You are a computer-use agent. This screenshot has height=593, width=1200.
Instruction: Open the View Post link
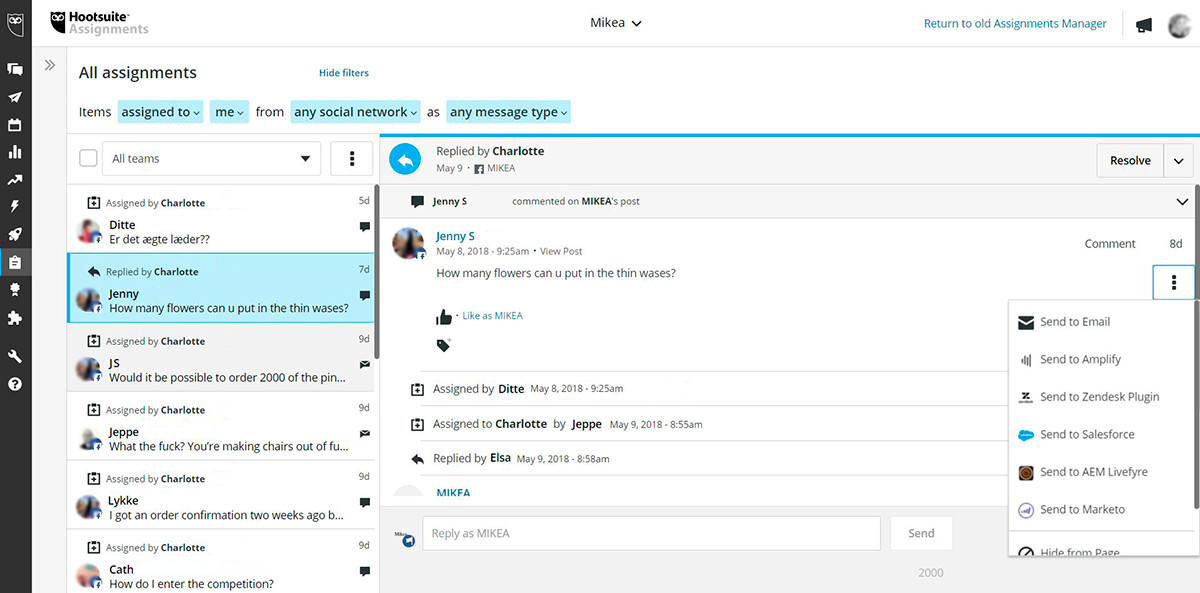(x=561, y=251)
